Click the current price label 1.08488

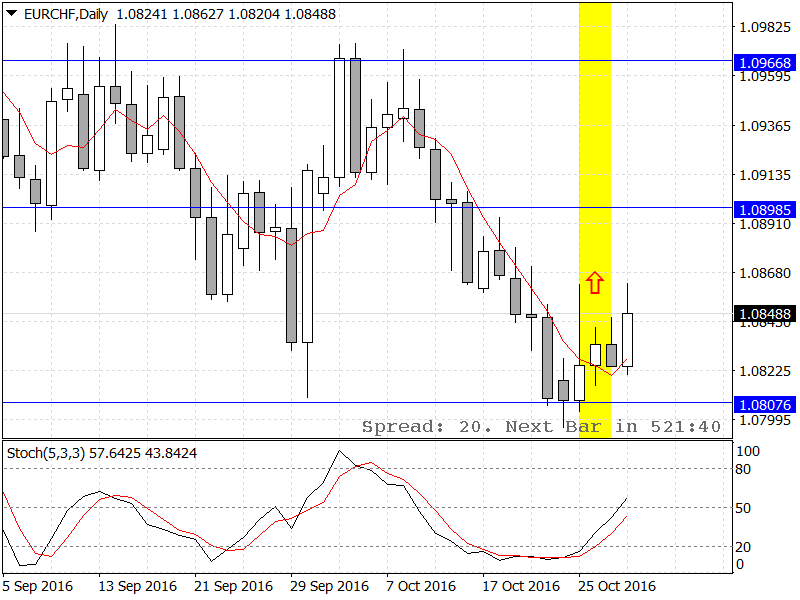[x=765, y=313]
